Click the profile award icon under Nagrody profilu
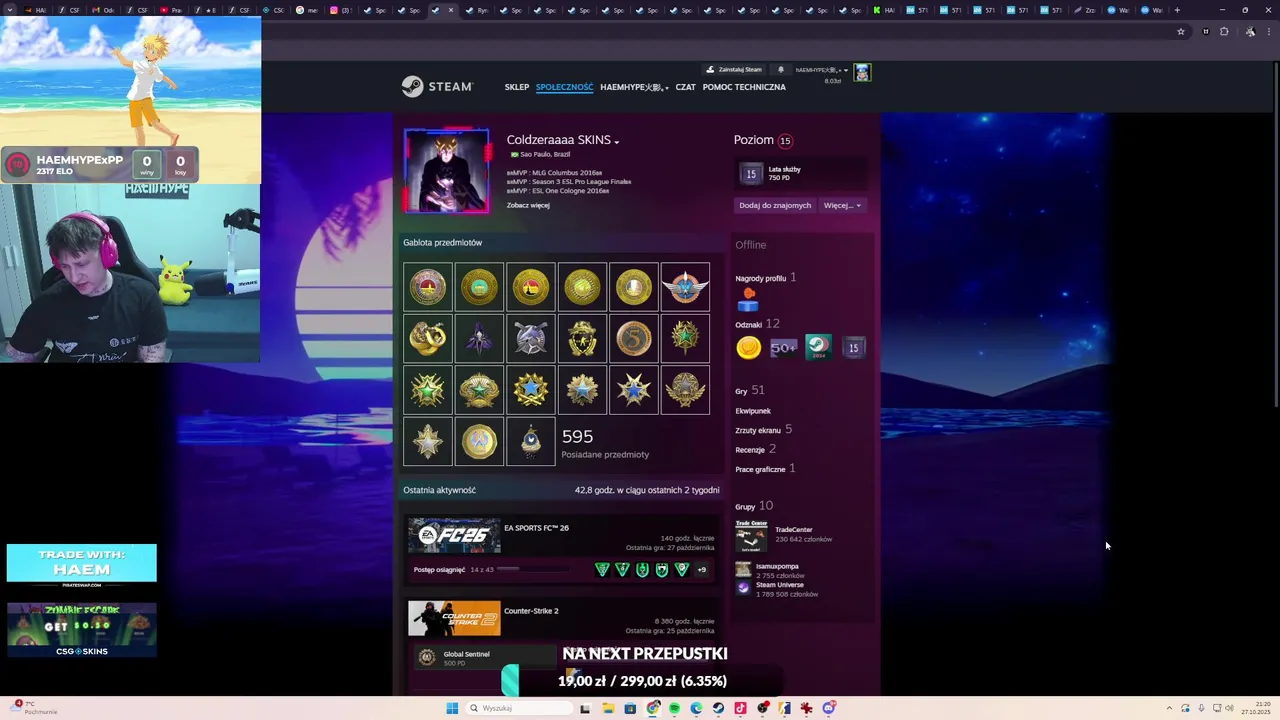Screen dimensions: 1280x720 click(x=748, y=299)
